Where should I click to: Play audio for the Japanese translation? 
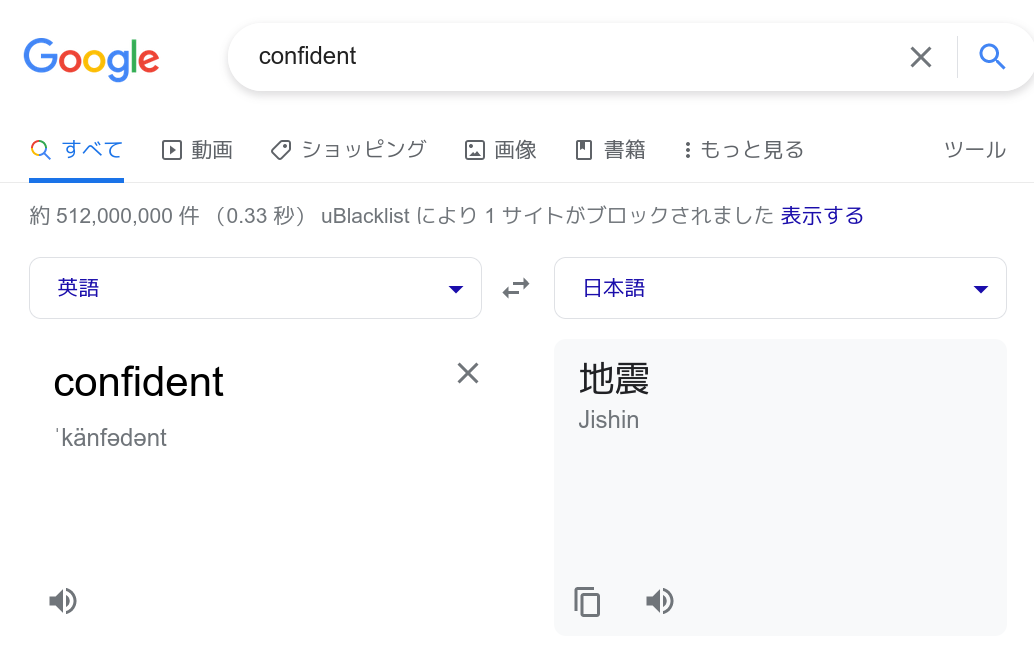pyautogui.click(x=659, y=601)
